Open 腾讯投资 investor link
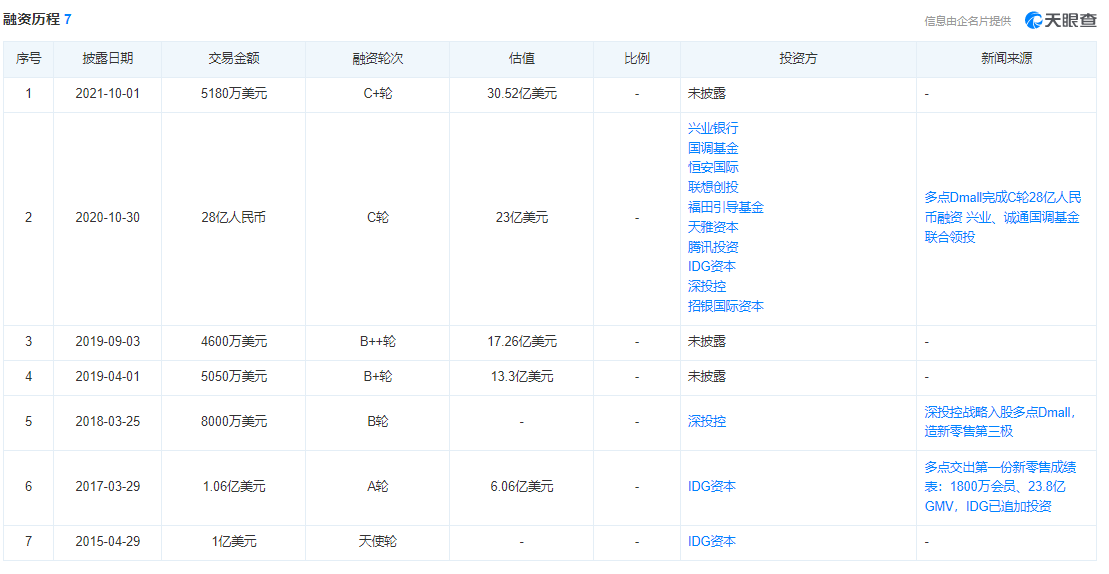 (x=713, y=247)
